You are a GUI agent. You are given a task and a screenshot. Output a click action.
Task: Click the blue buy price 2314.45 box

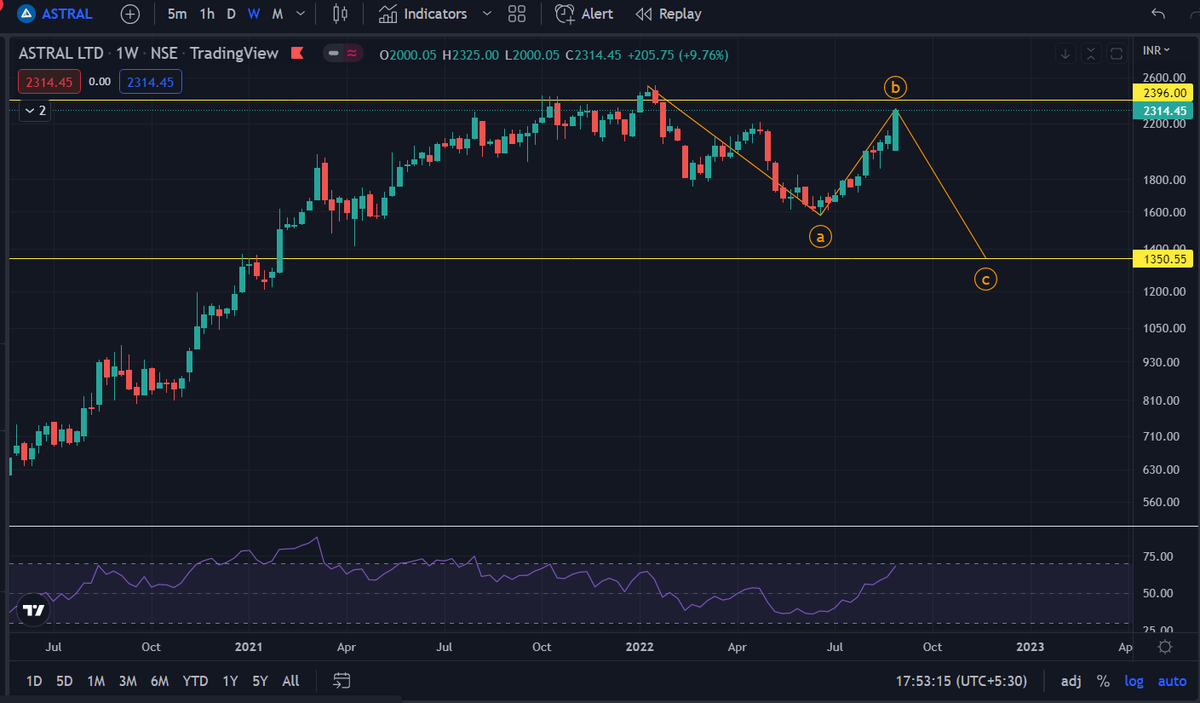tap(150, 82)
